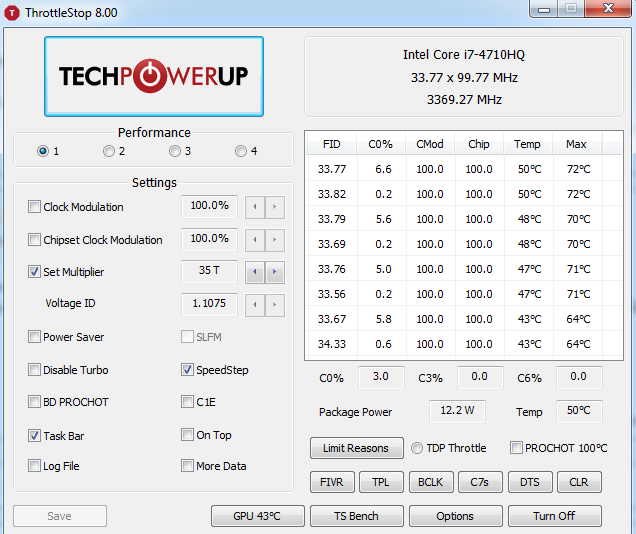The image size is (636, 534).
Task: Enable the Log File checkbox
Action: coord(34,465)
